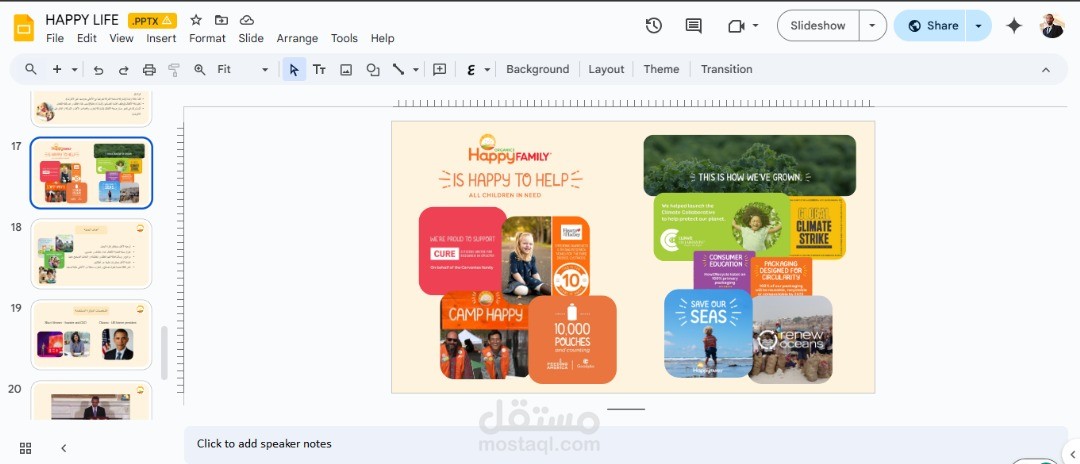The height and width of the screenshot is (464, 1080).
Task: Open input tools dropdown arrow
Action: [x=487, y=70]
